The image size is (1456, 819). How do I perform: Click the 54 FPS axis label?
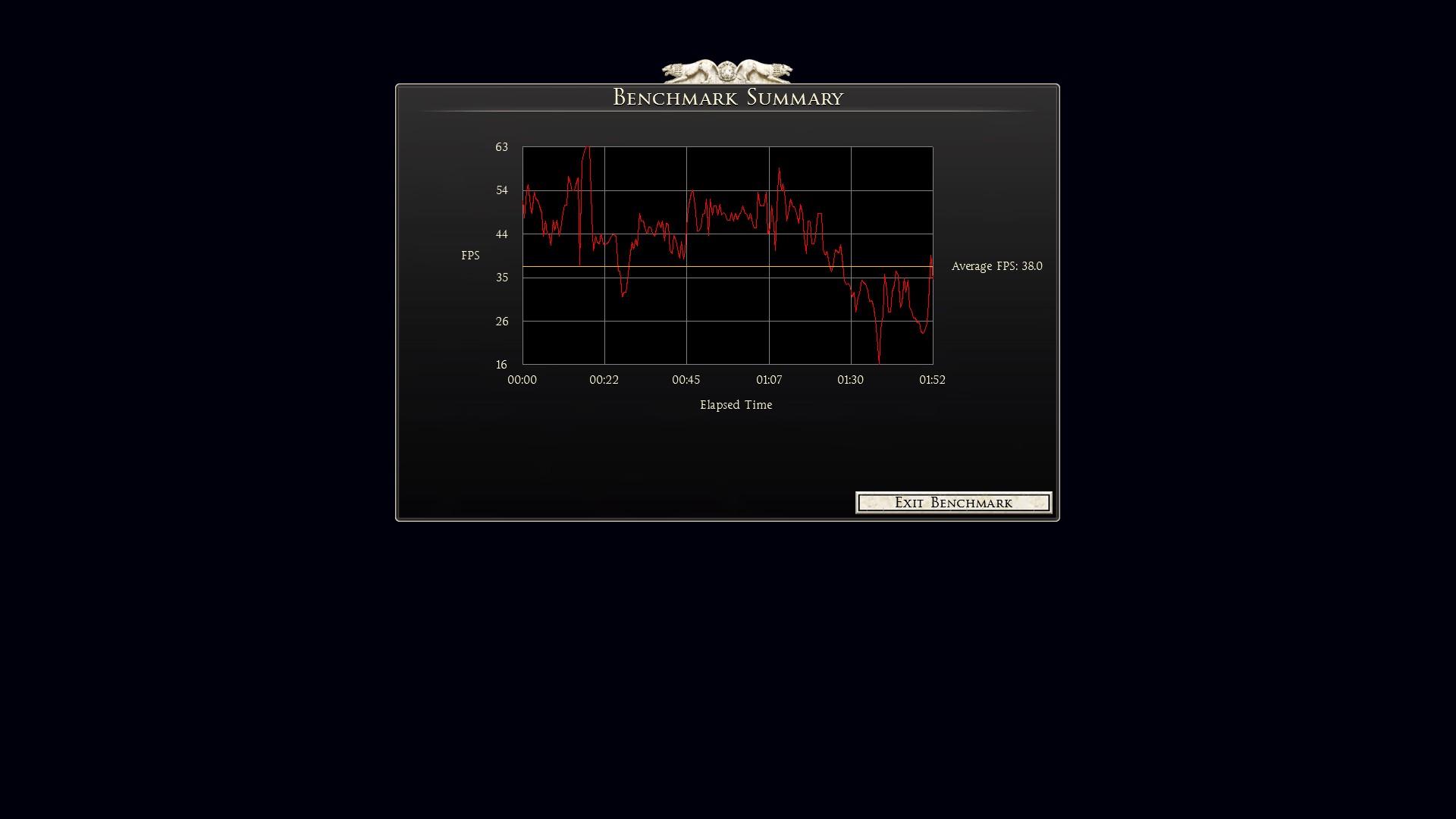coord(501,190)
